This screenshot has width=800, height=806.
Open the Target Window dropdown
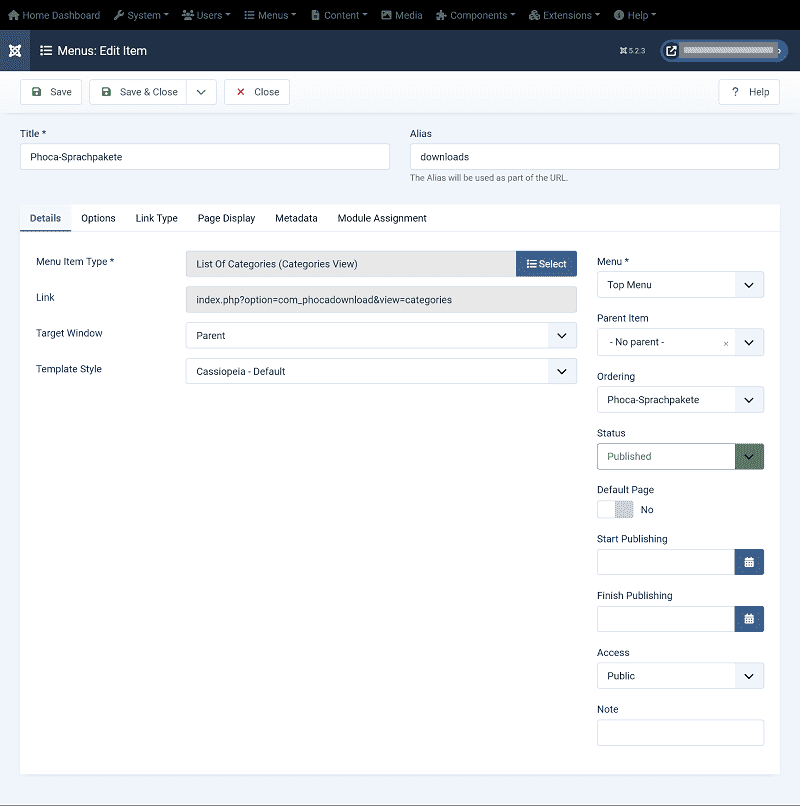point(381,336)
